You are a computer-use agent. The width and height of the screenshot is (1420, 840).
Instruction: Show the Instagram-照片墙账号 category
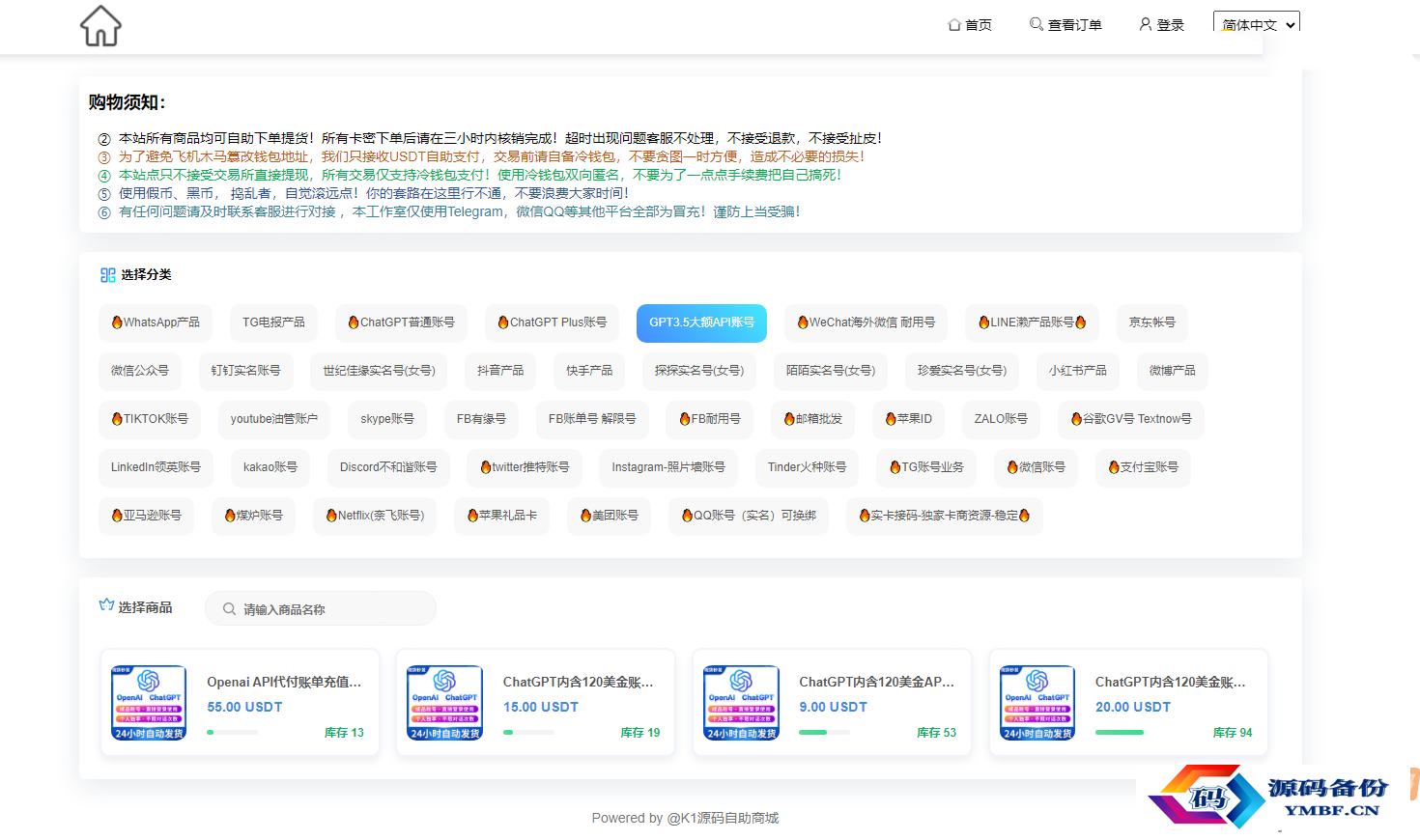click(x=668, y=467)
